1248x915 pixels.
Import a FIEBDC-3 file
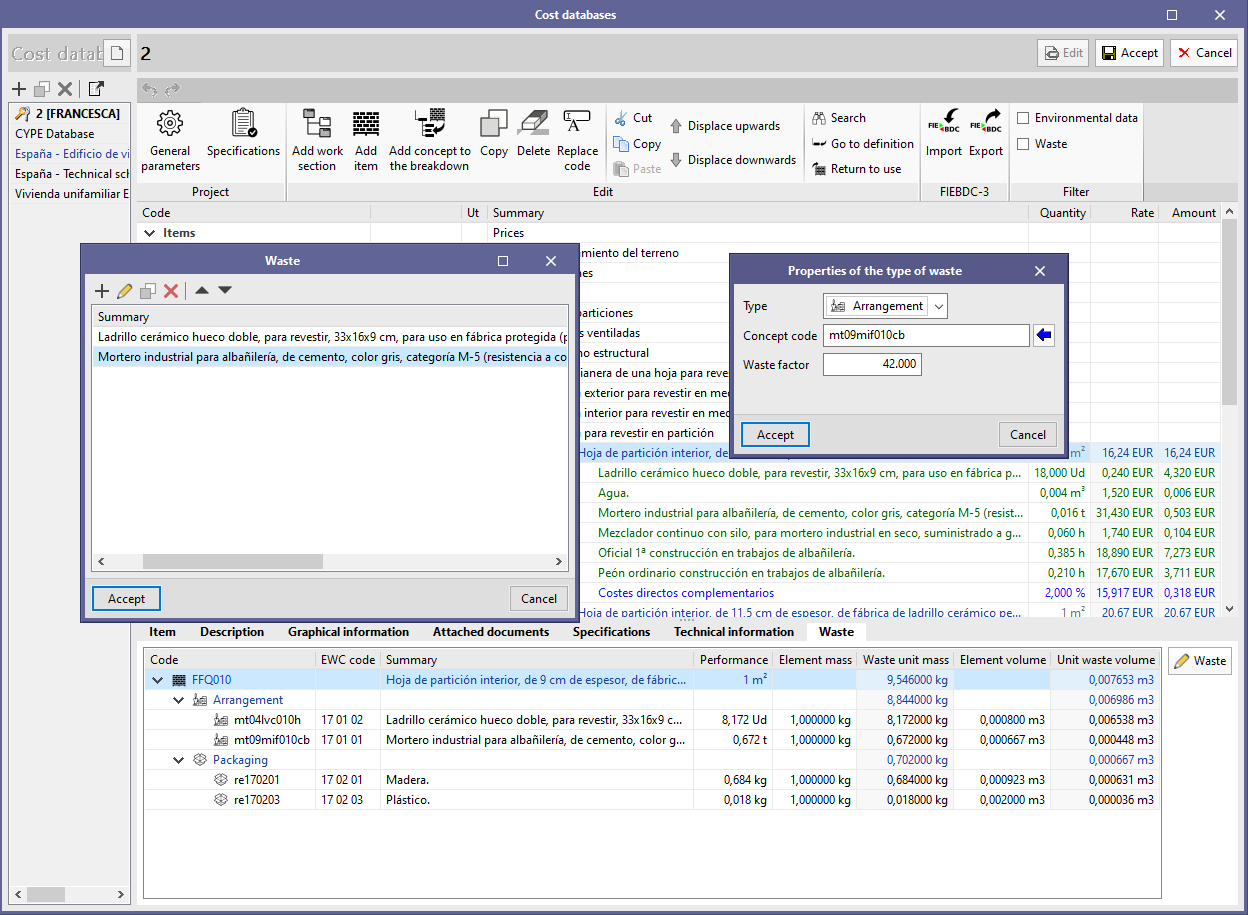943,133
